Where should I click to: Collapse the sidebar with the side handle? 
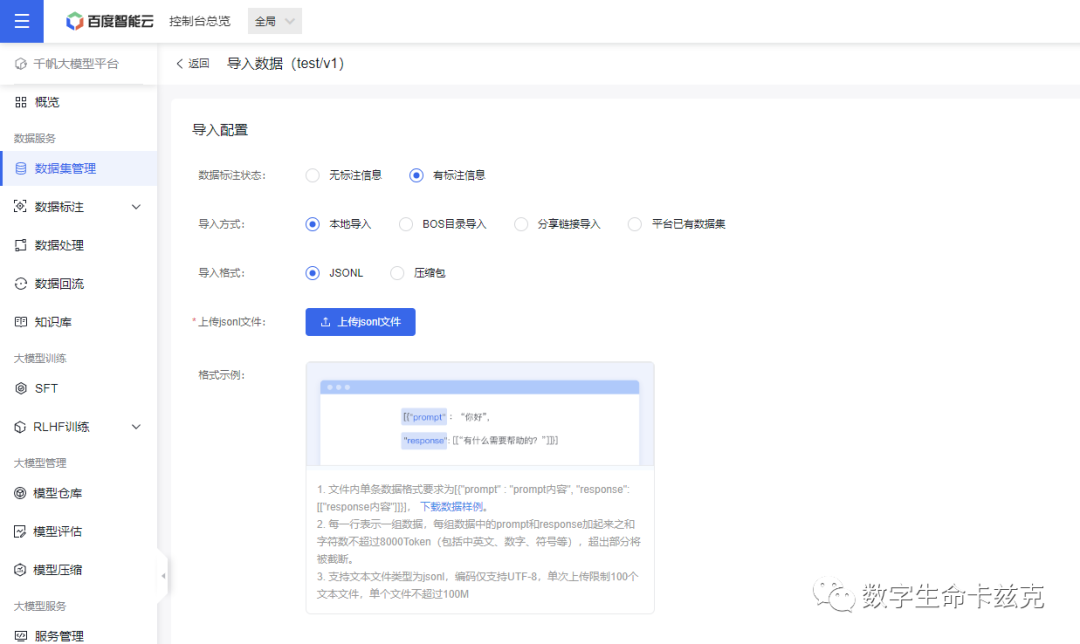(x=163, y=576)
